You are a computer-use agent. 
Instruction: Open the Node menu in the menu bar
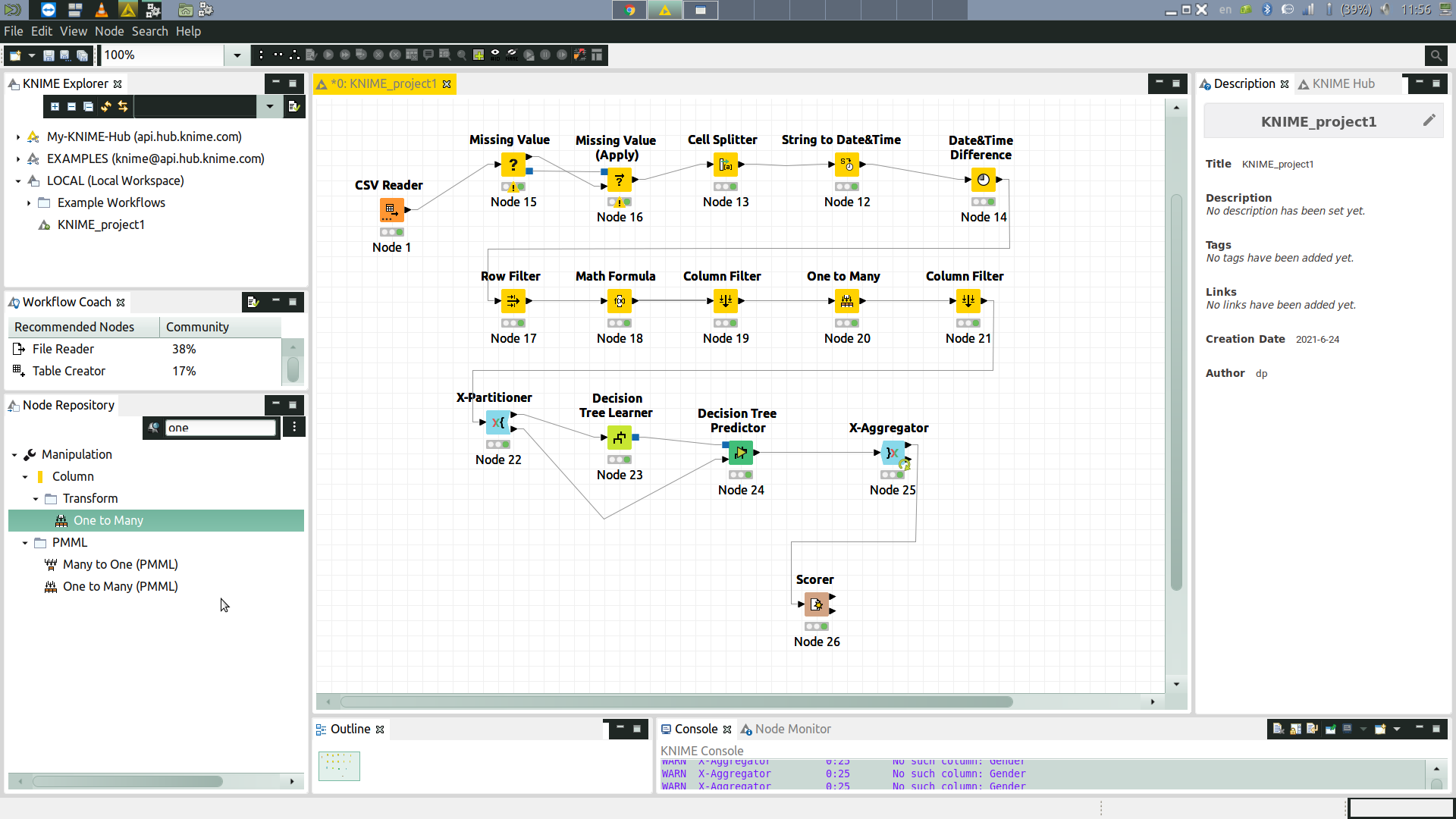109,31
